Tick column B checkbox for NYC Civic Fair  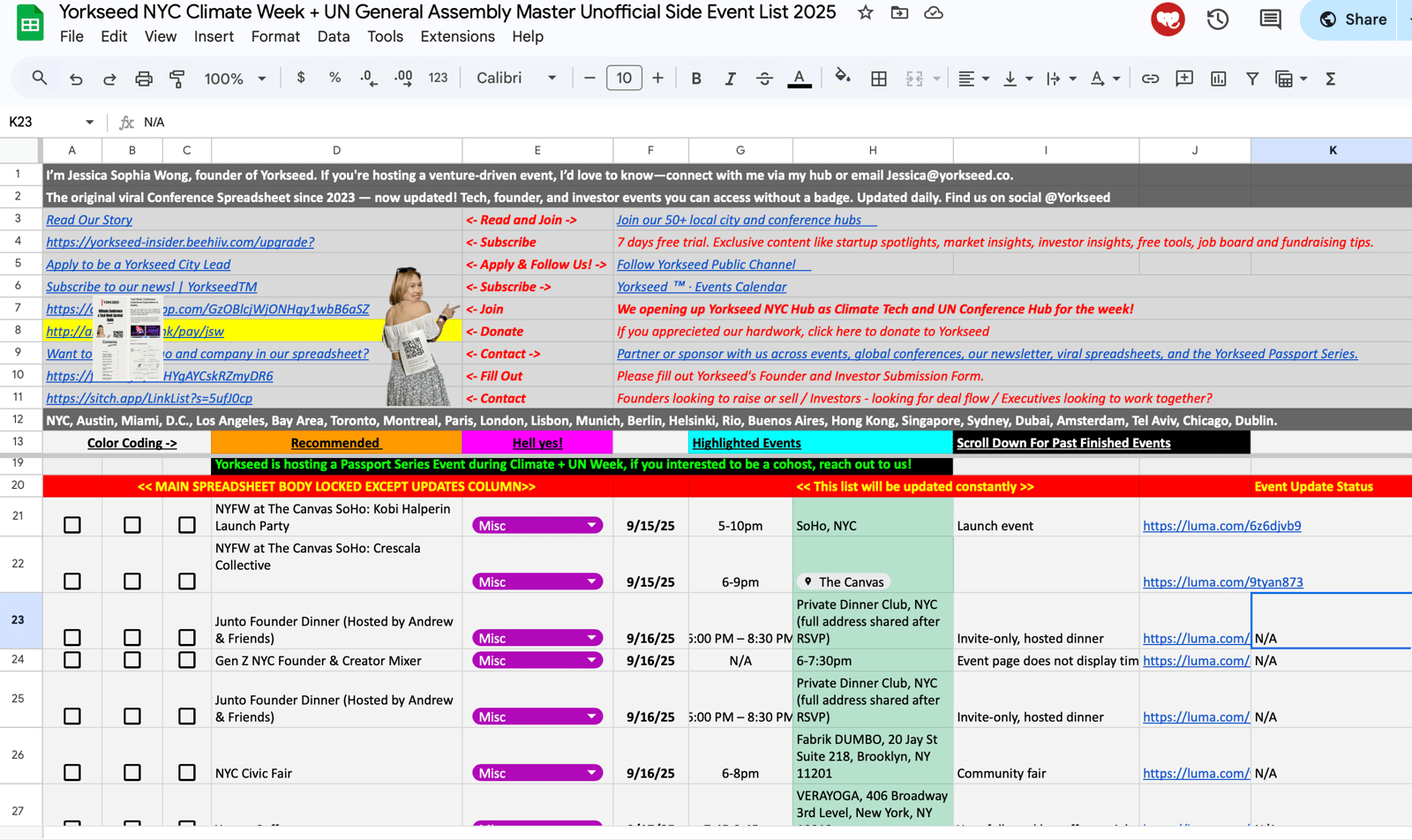point(132,772)
